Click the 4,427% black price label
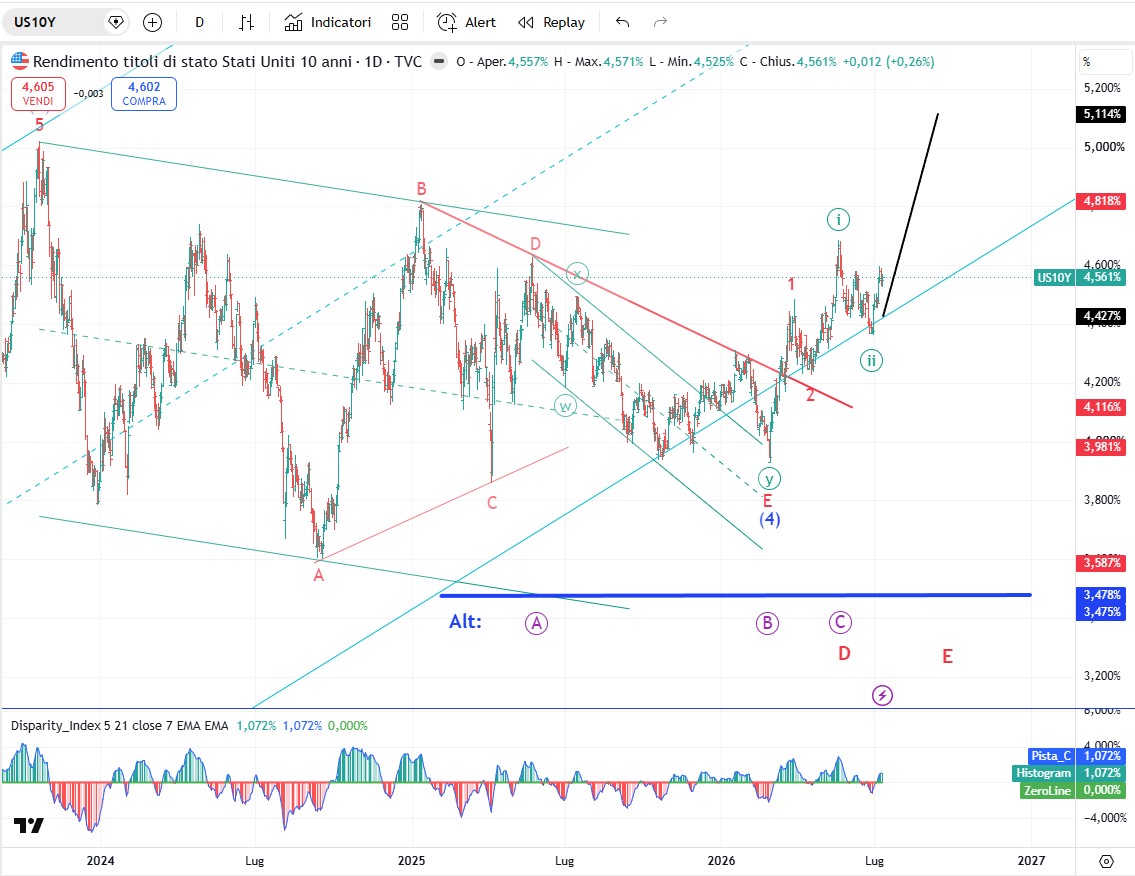The image size is (1135, 876). (x=1102, y=316)
